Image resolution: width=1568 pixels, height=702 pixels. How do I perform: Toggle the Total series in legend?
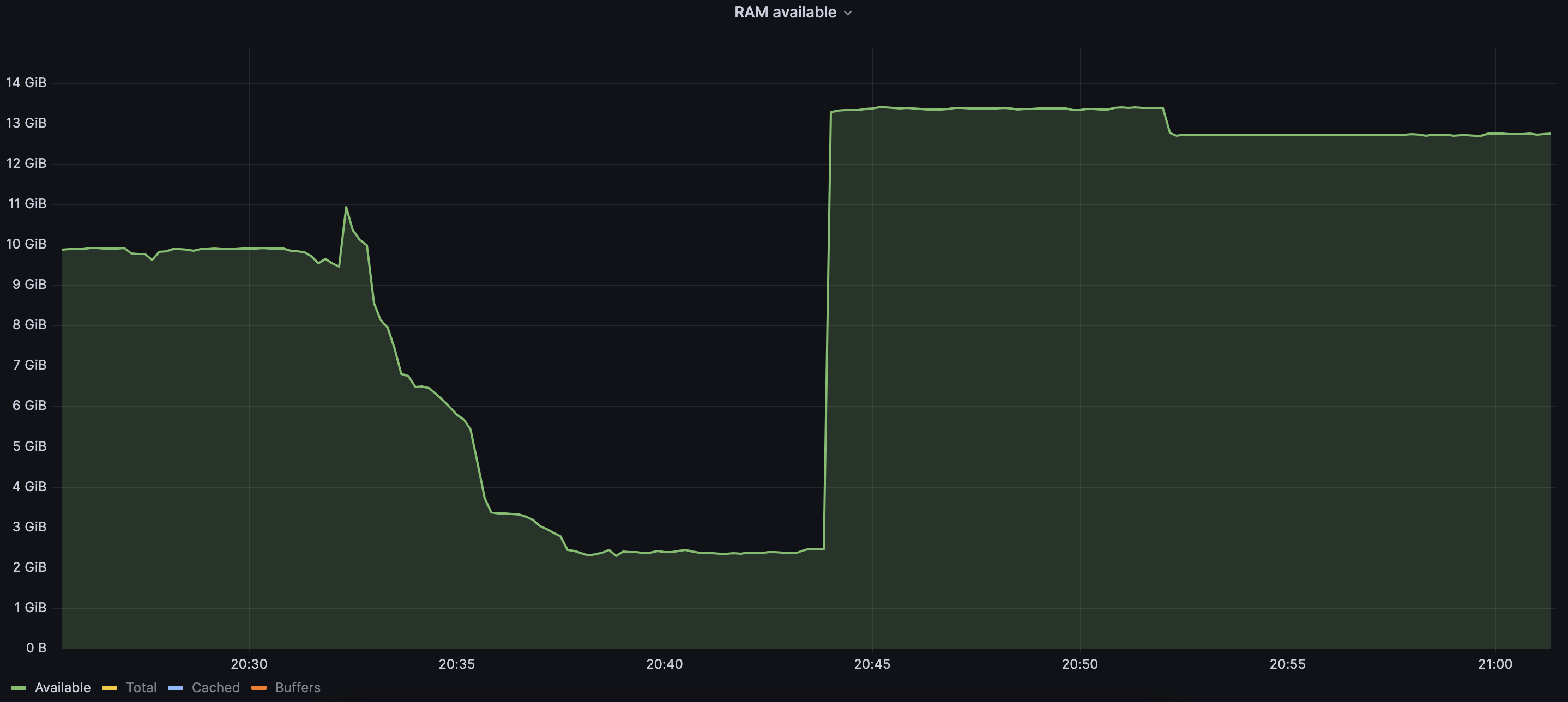[x=141, y=687]
